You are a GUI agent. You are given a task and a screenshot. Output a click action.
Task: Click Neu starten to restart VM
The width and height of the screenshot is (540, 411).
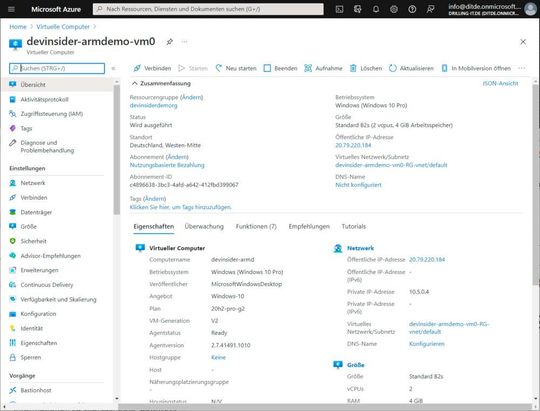click(x=236, y=68)
